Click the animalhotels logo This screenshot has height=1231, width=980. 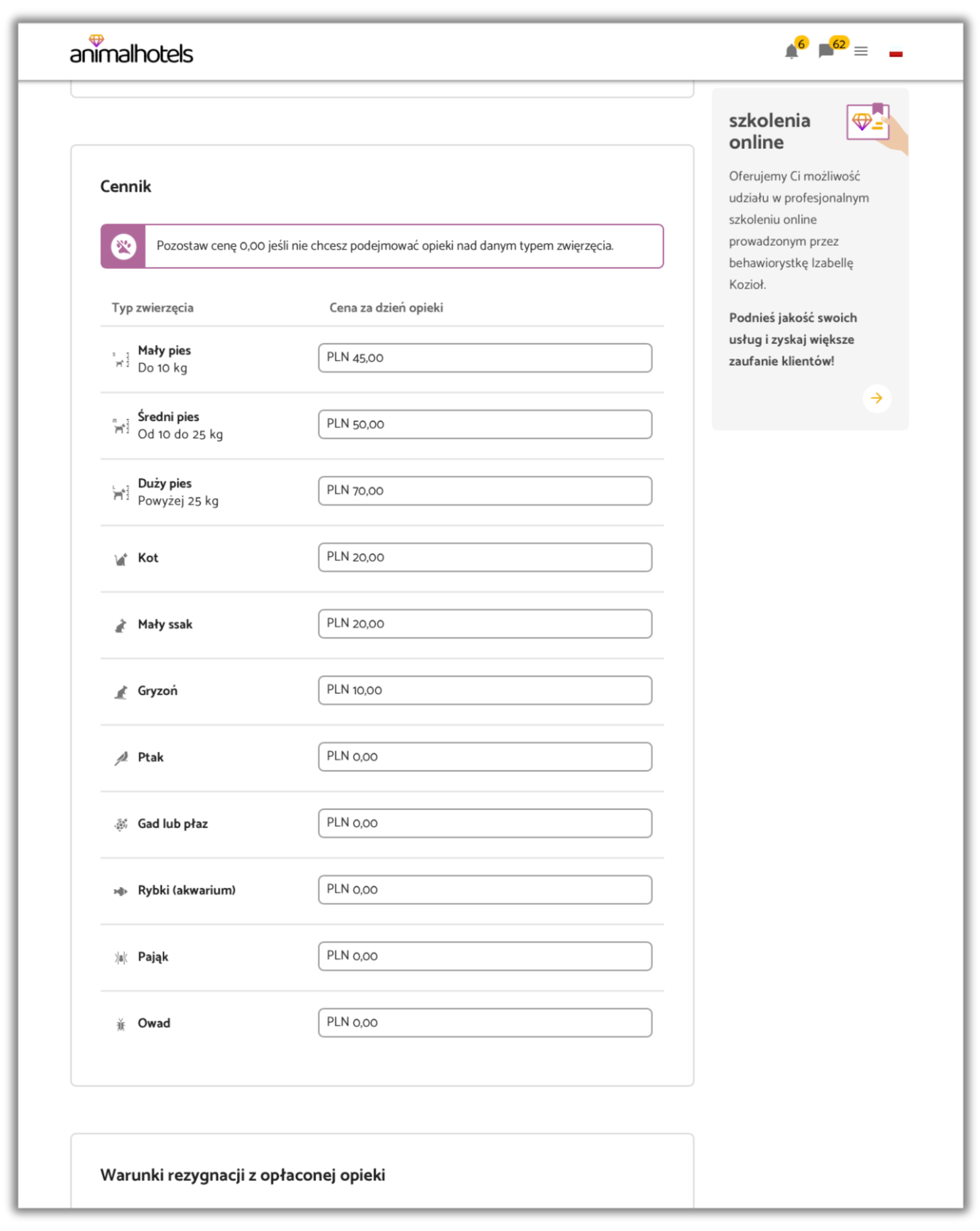[131, 51]
